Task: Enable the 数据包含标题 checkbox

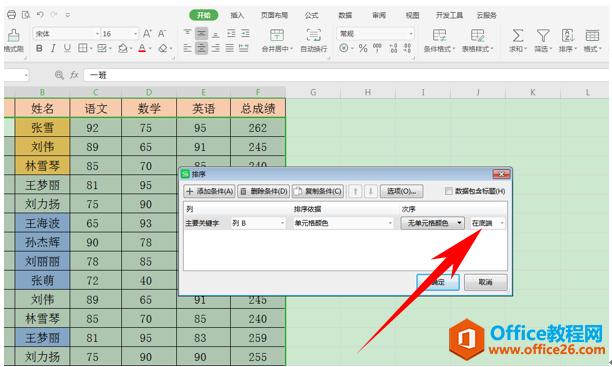Action: click(448, 191)
